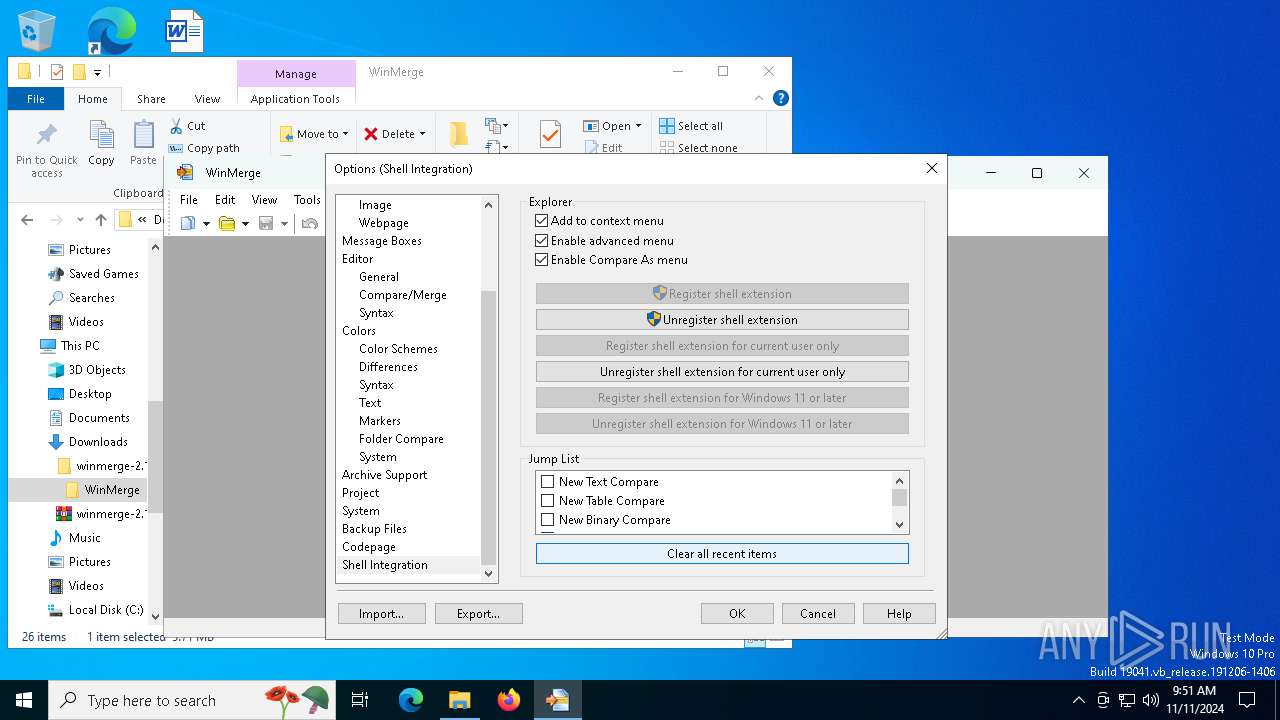This screenshot has width=1280, height=720.
Task: Open WinMerge Edit menu
Action: point(225,200)
